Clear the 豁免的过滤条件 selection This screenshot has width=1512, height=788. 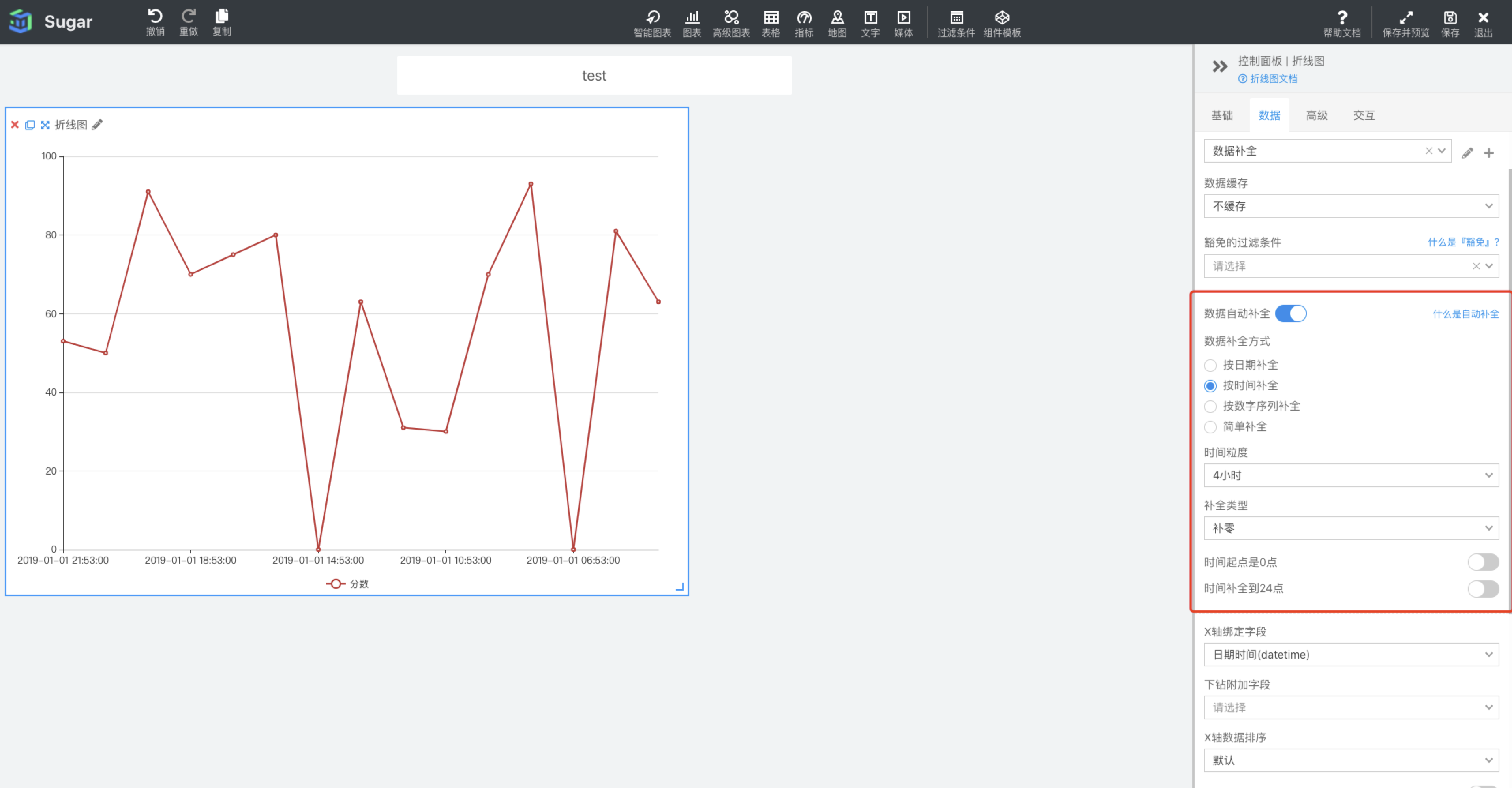tap(1476, 266)
